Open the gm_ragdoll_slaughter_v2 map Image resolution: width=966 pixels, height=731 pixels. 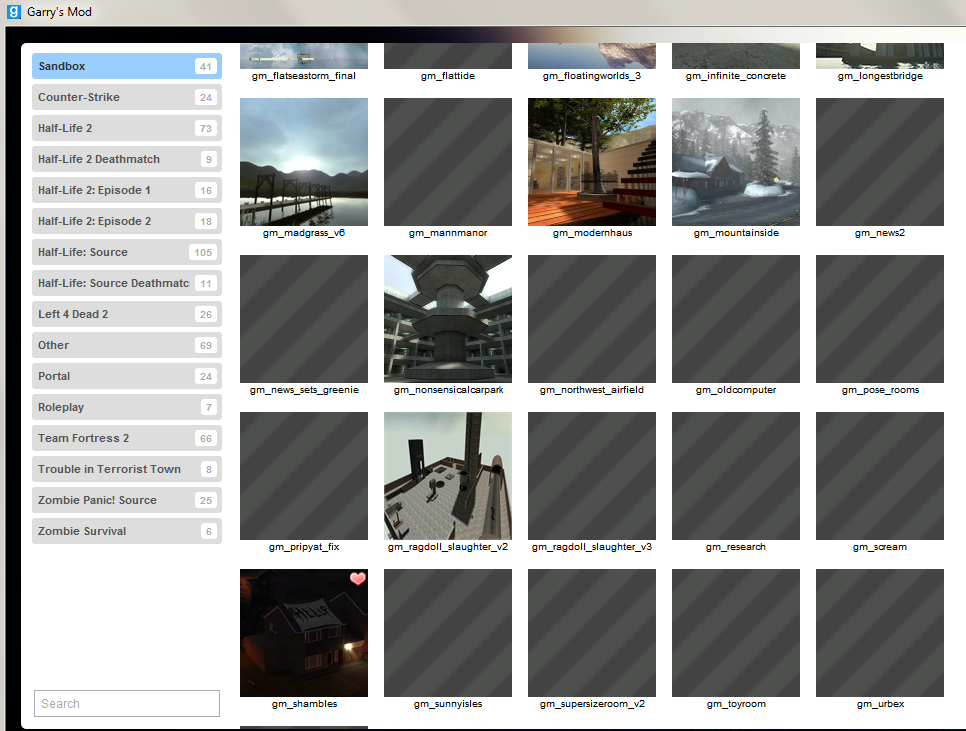[448, 476]
